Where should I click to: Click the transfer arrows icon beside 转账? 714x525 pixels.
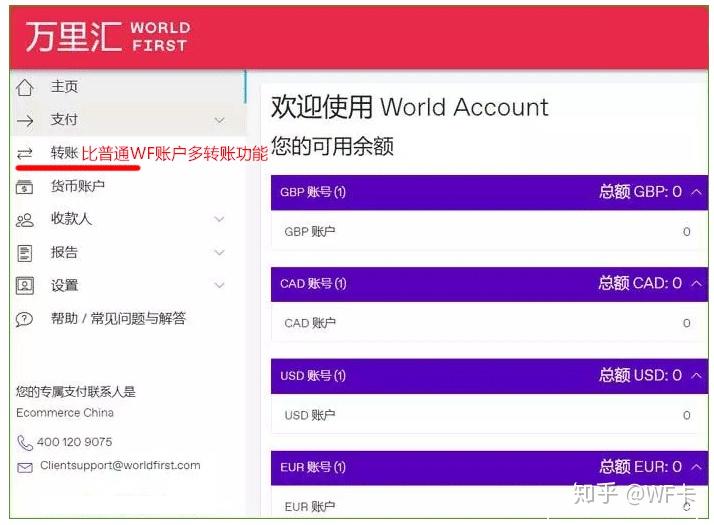25,153
